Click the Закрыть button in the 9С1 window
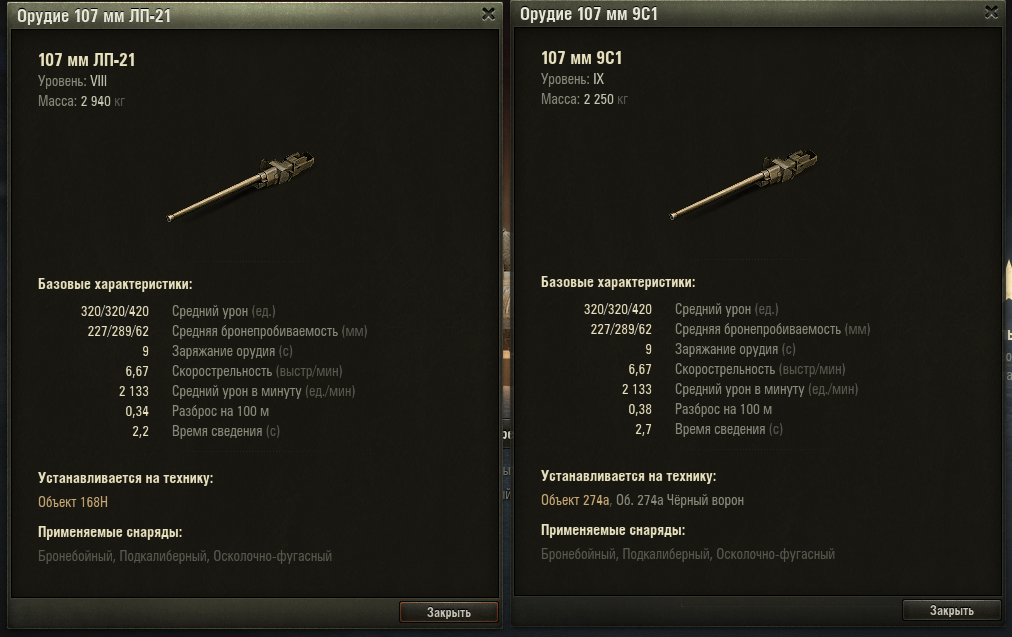Viewport: 1012px width, 637px height. [x=951, y=610]
